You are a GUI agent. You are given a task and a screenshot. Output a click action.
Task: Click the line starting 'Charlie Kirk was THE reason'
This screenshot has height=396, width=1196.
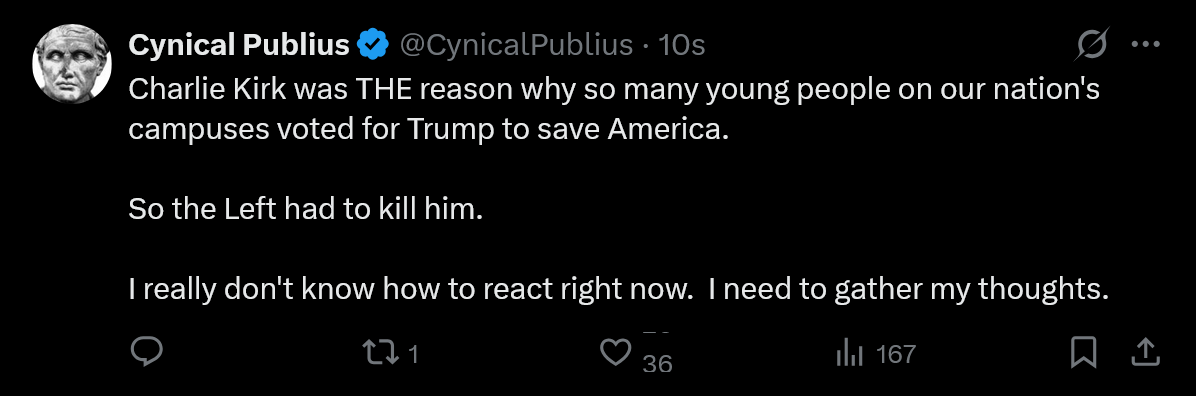click(x=614, y=91)
